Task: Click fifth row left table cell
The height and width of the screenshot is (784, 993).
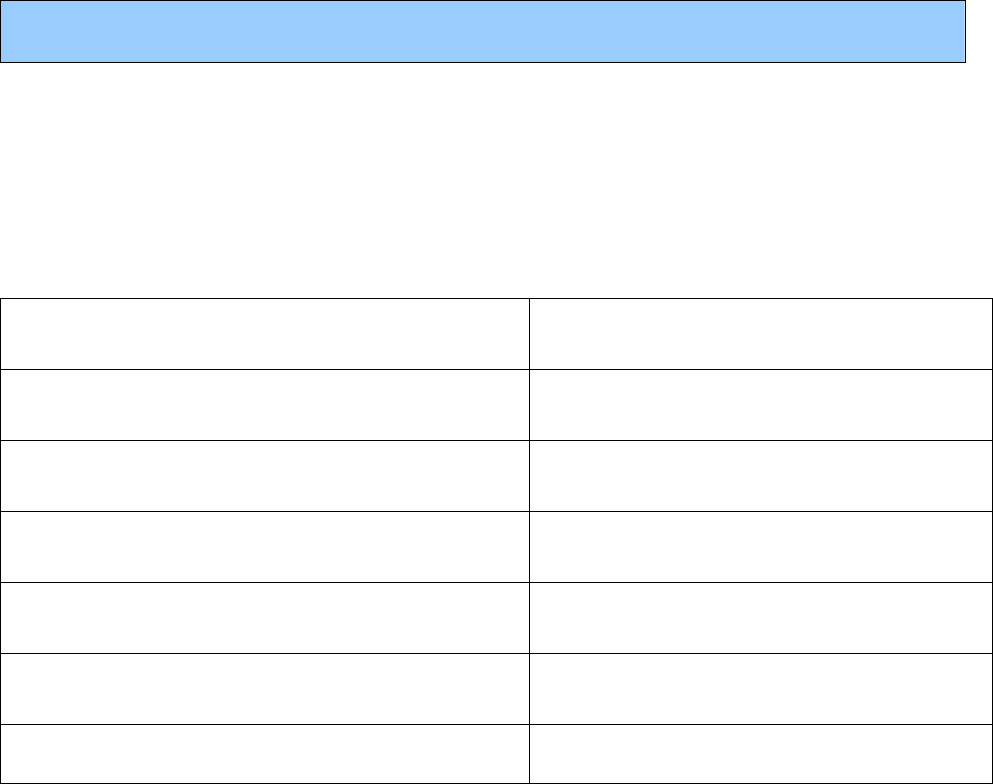Action: [265, 618]
